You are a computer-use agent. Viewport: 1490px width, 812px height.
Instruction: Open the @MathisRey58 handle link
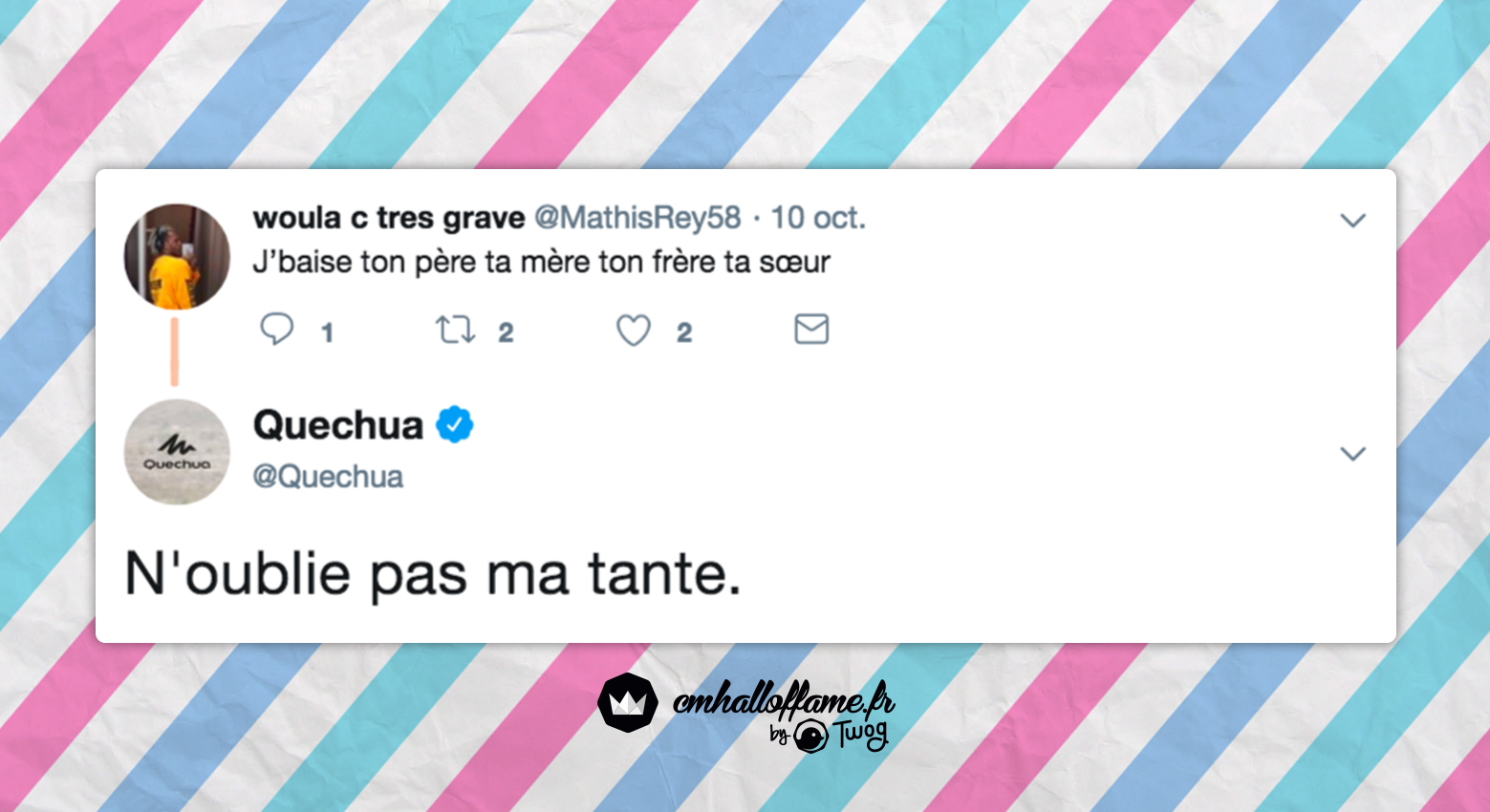[x=637, y=218]
